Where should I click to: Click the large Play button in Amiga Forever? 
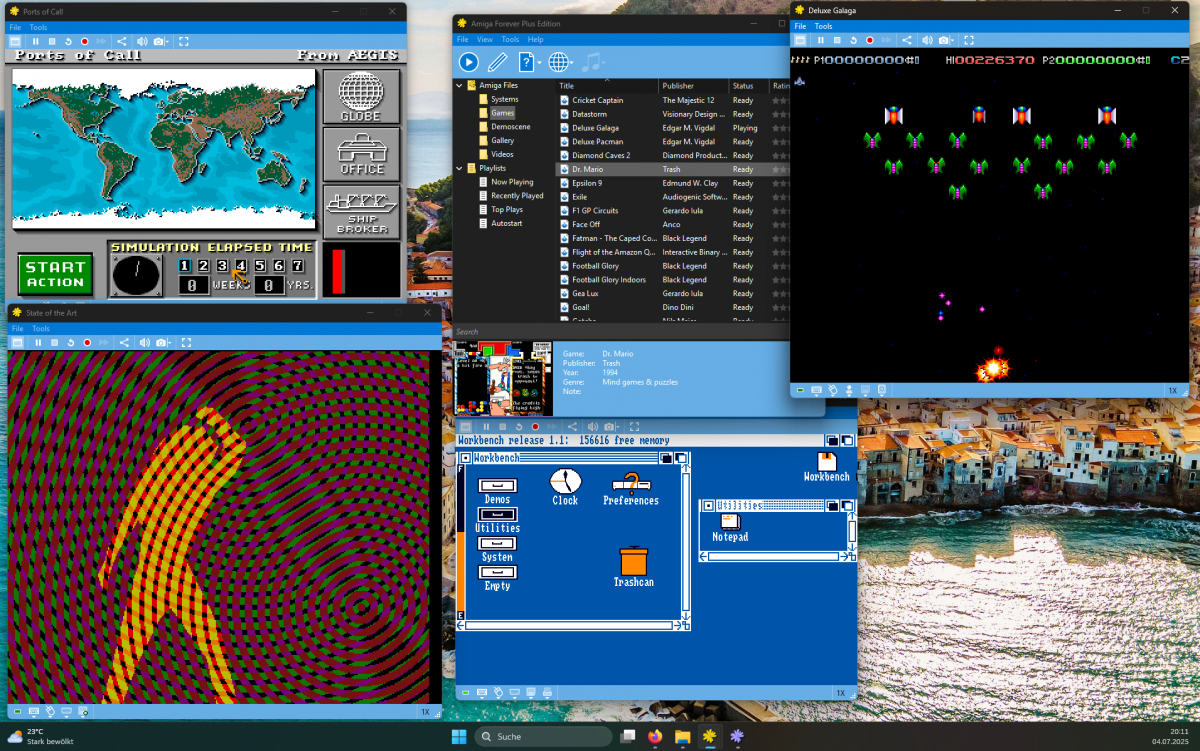468,62
